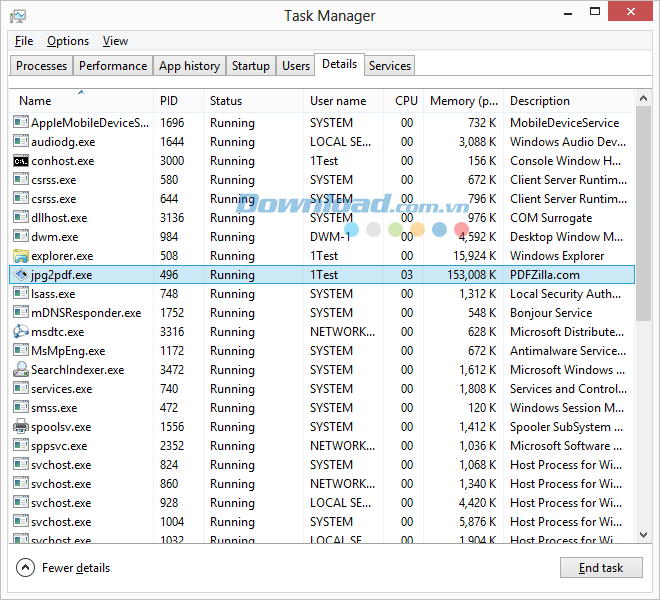The height and width of the screenshot is (600, 660).
Task: Click the SearchIndexer.exe magnifier icon
Action: (x=21, y=370)
